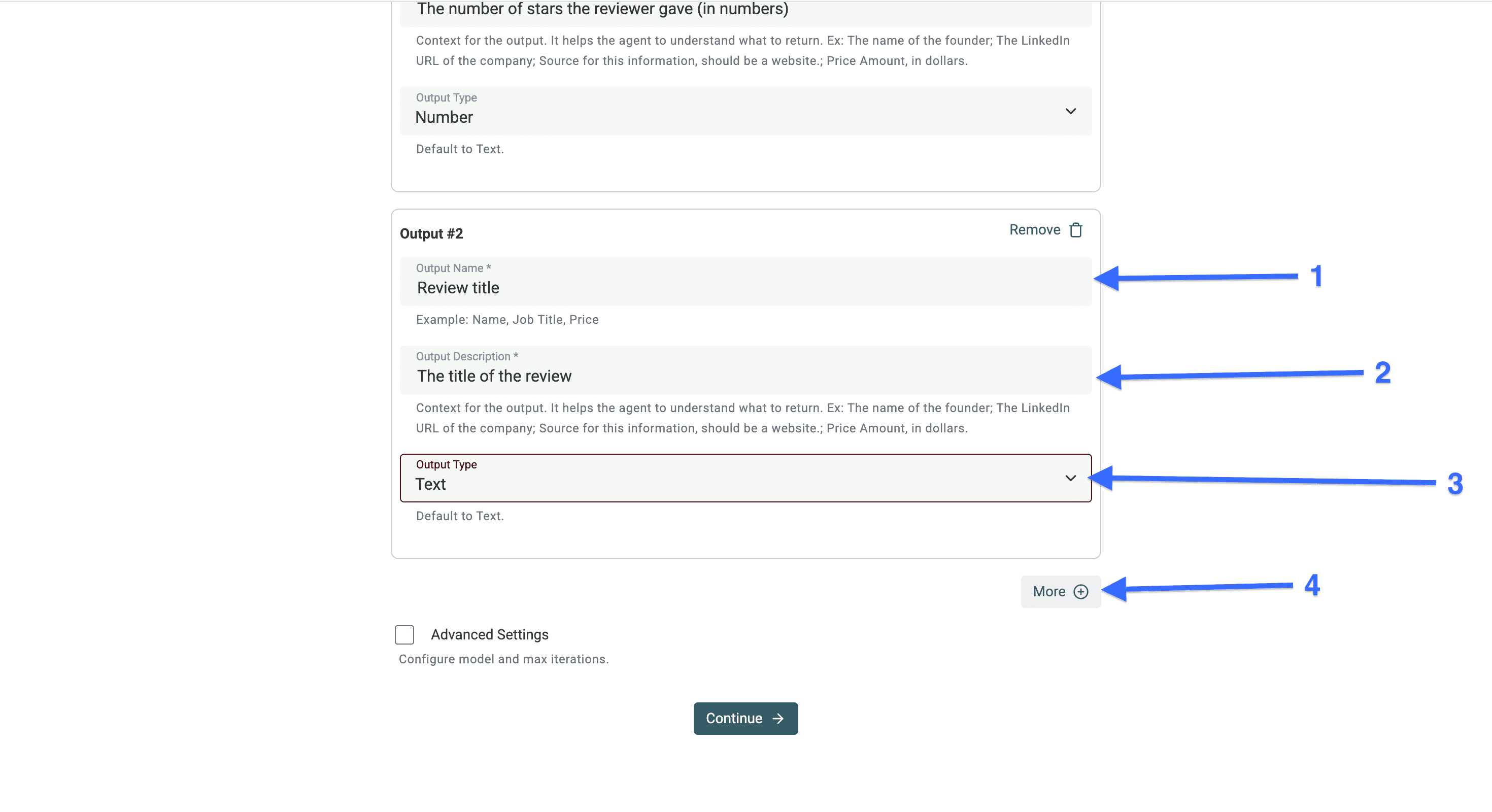Screen dimensions: 1492x812
Task: Click the "Example: Name, Job Title, Price" hint
Action: point(507,320)
